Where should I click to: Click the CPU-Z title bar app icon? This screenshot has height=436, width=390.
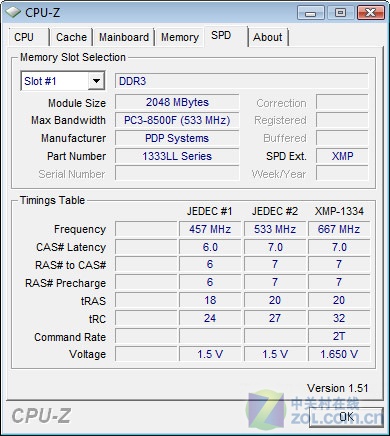[13, 12]
